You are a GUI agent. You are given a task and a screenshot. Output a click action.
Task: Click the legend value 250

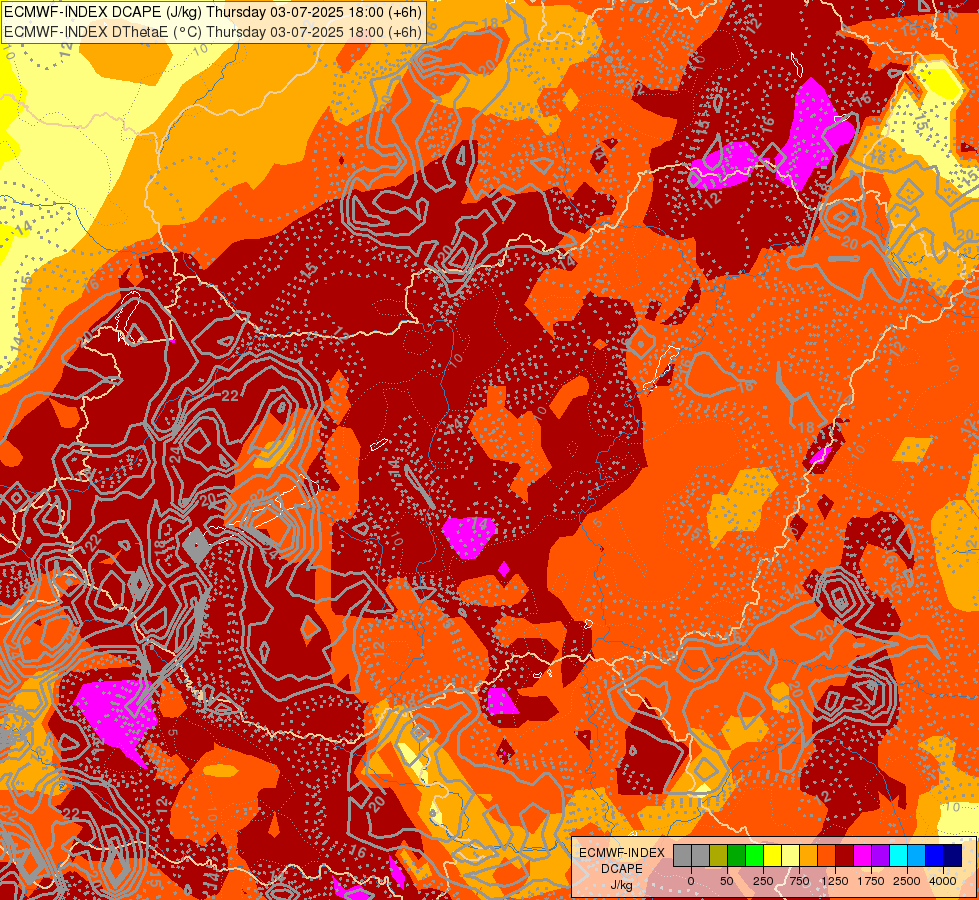point(763,881)
